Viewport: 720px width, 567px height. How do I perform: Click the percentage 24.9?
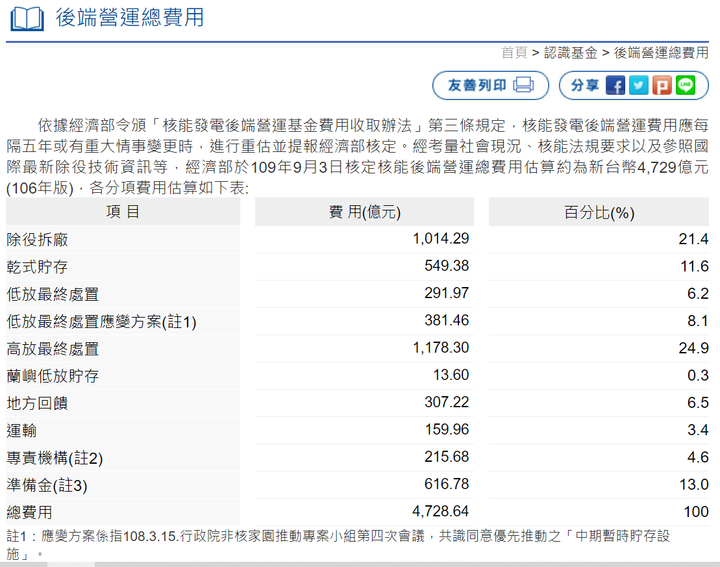click(693, 348)
